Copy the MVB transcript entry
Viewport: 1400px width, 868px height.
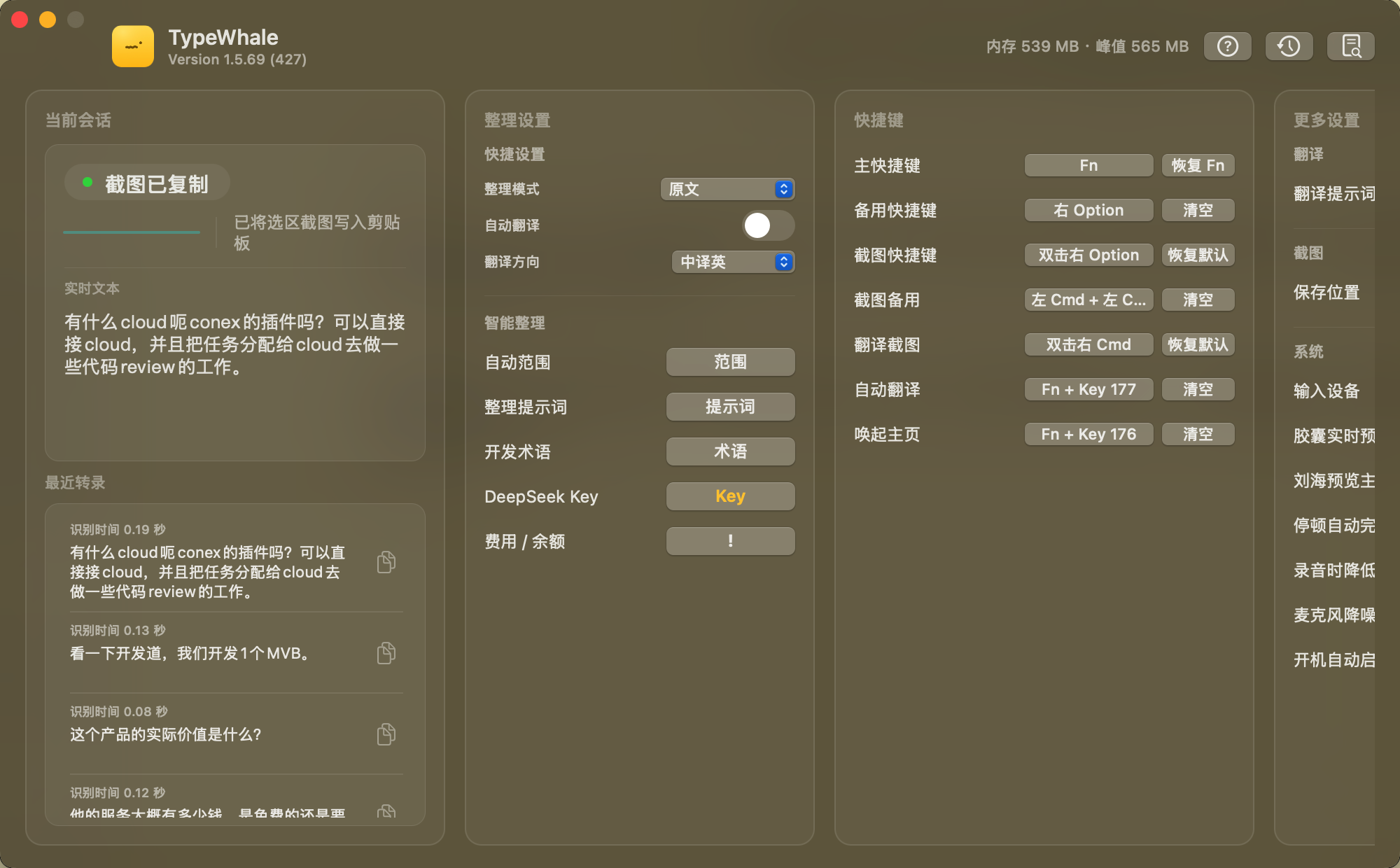tap(386, 652)
